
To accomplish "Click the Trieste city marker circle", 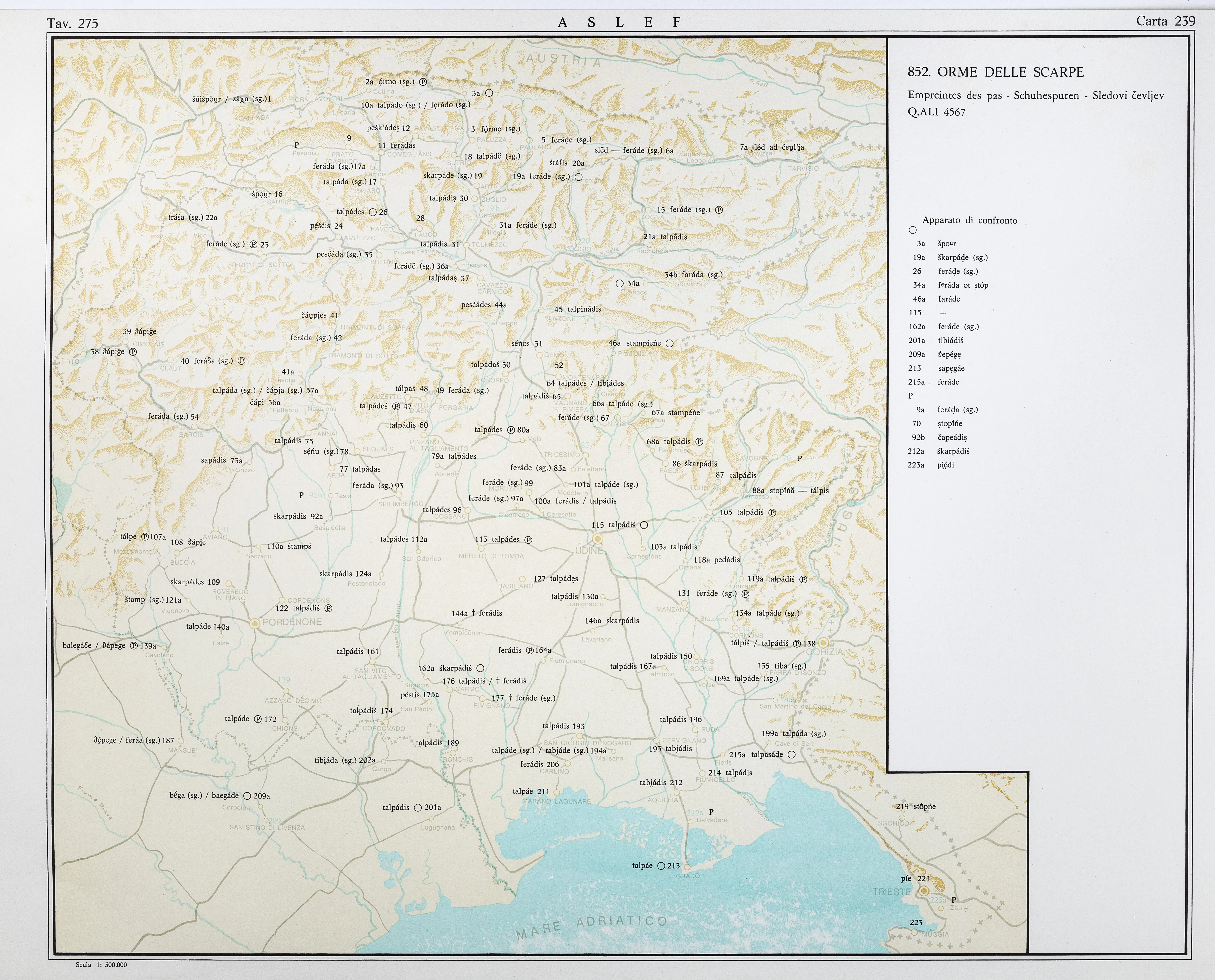I will coord(924,891).
